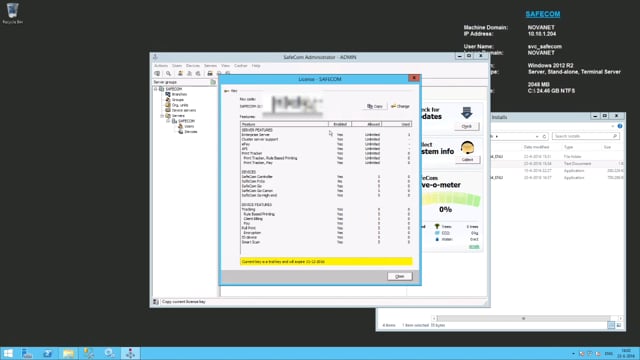Screen dimensions: 640x360
Task: Click the first server toolbar icon
Action: coord(157,73)
